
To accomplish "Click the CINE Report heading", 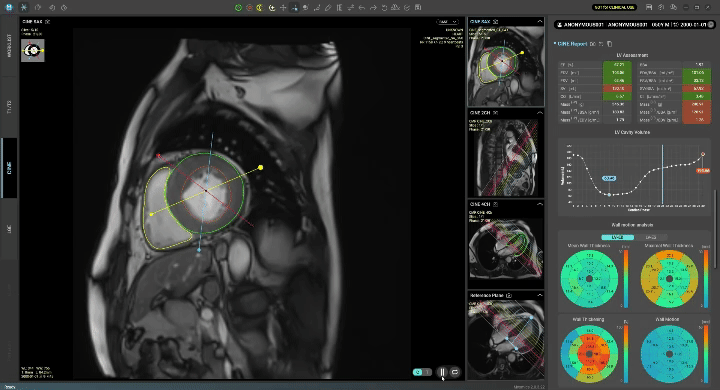I will click(572, 44).
